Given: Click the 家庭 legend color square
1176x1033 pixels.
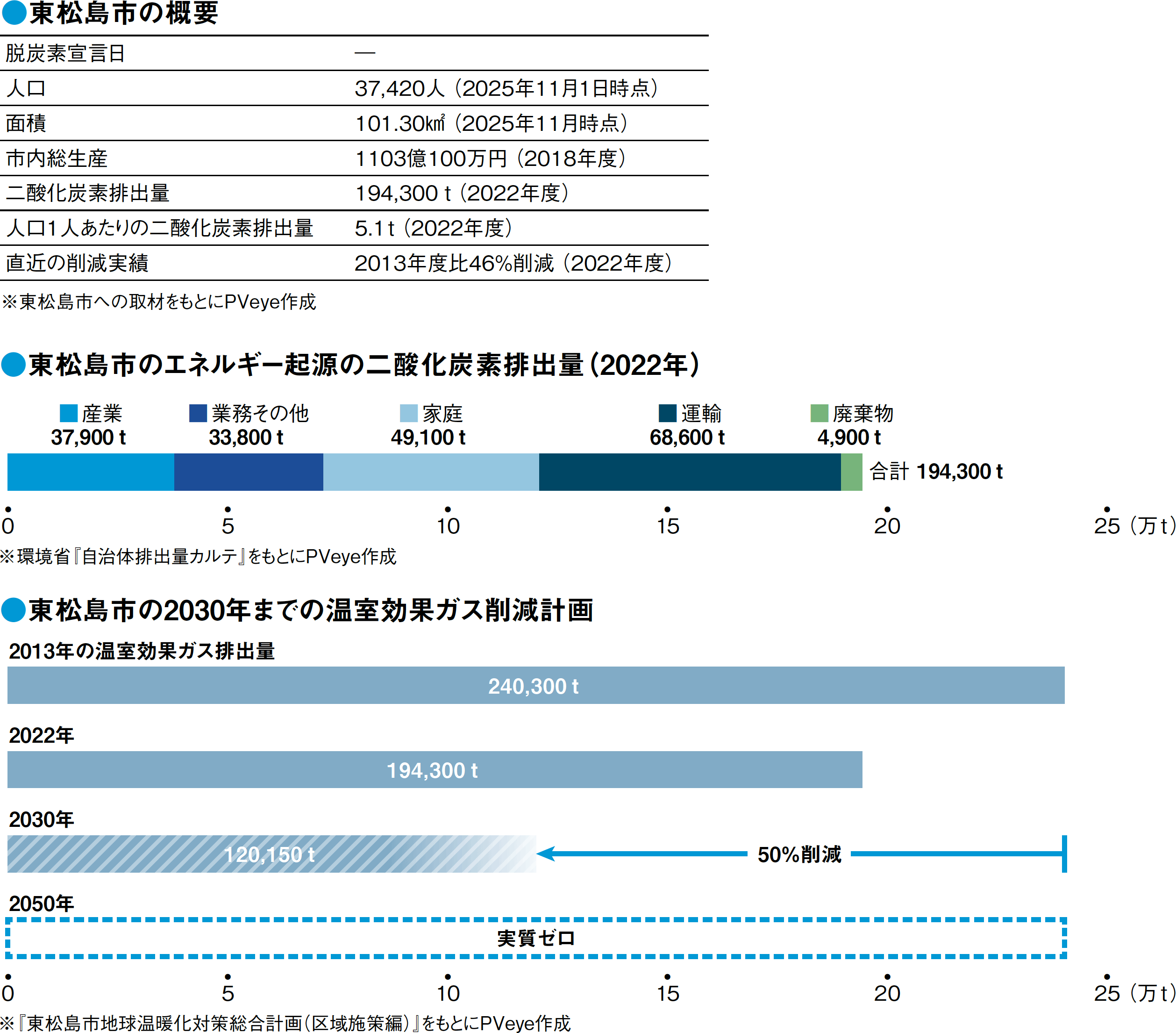Looking at the screenshot, I should [408, 413].
